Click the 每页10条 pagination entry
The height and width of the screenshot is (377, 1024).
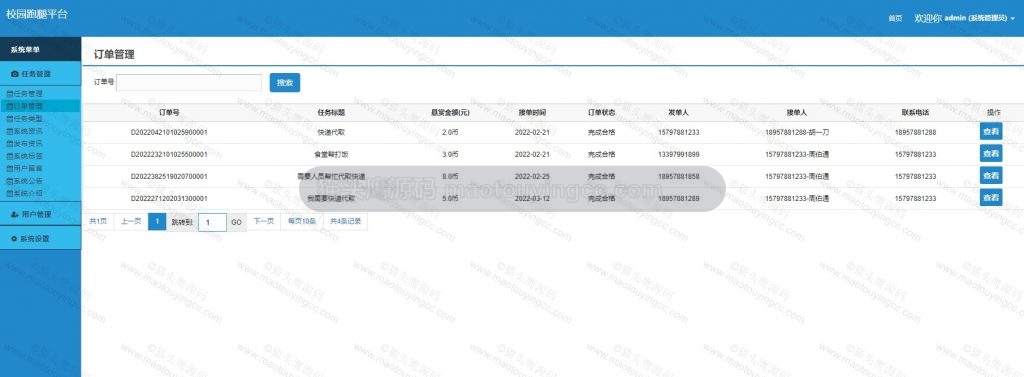coord(302,221)
